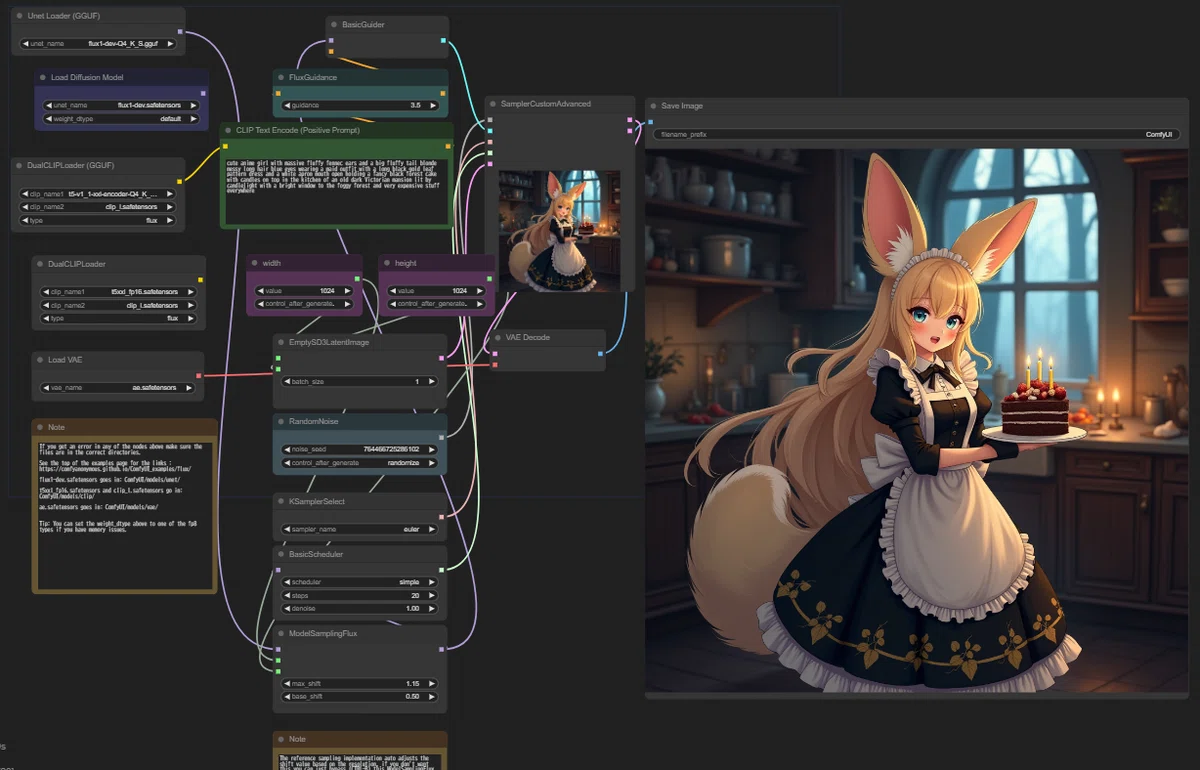Click the filename_prefix field in Save Image

917,134
